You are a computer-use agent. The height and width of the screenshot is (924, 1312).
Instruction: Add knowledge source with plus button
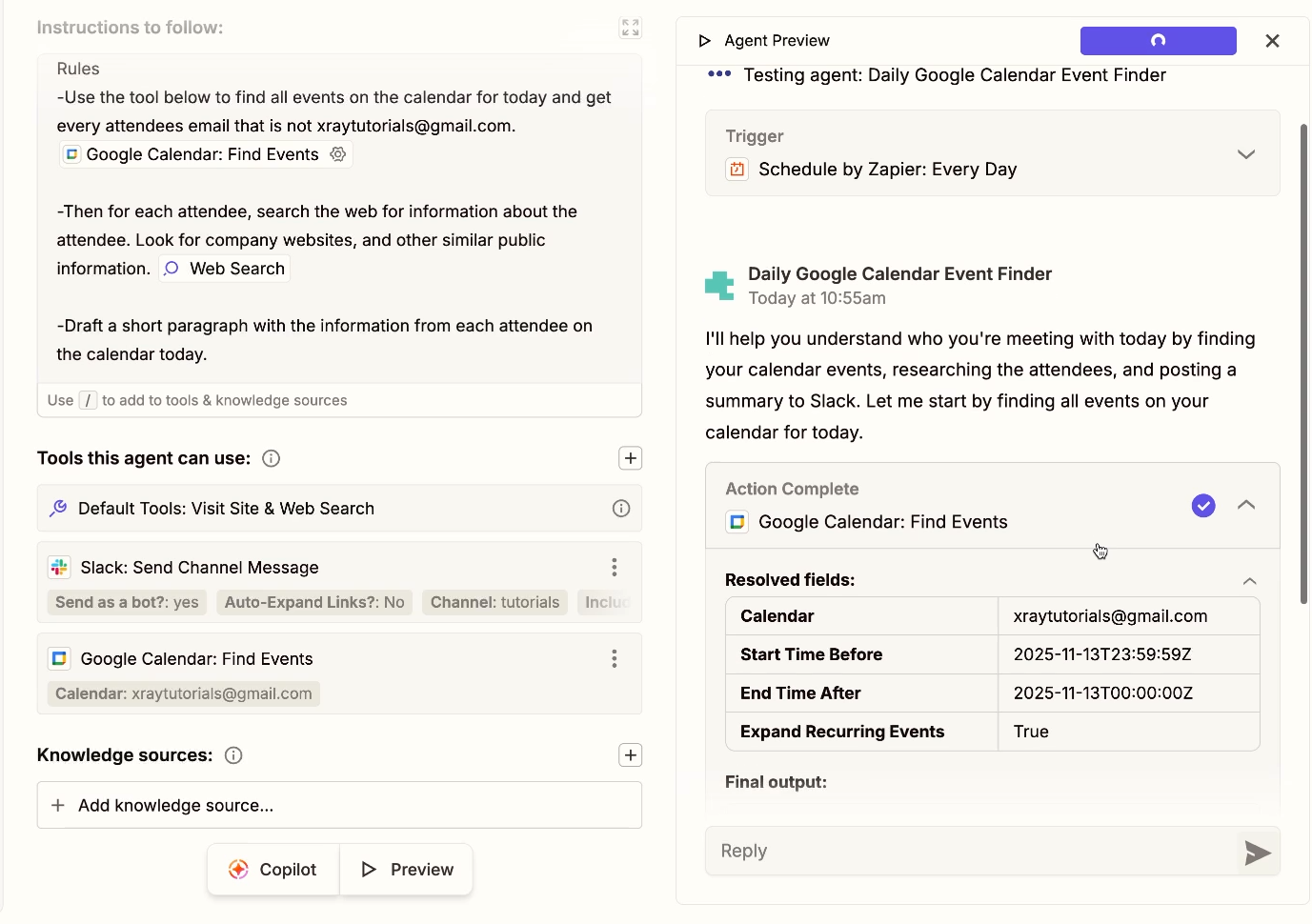point(631,756)
